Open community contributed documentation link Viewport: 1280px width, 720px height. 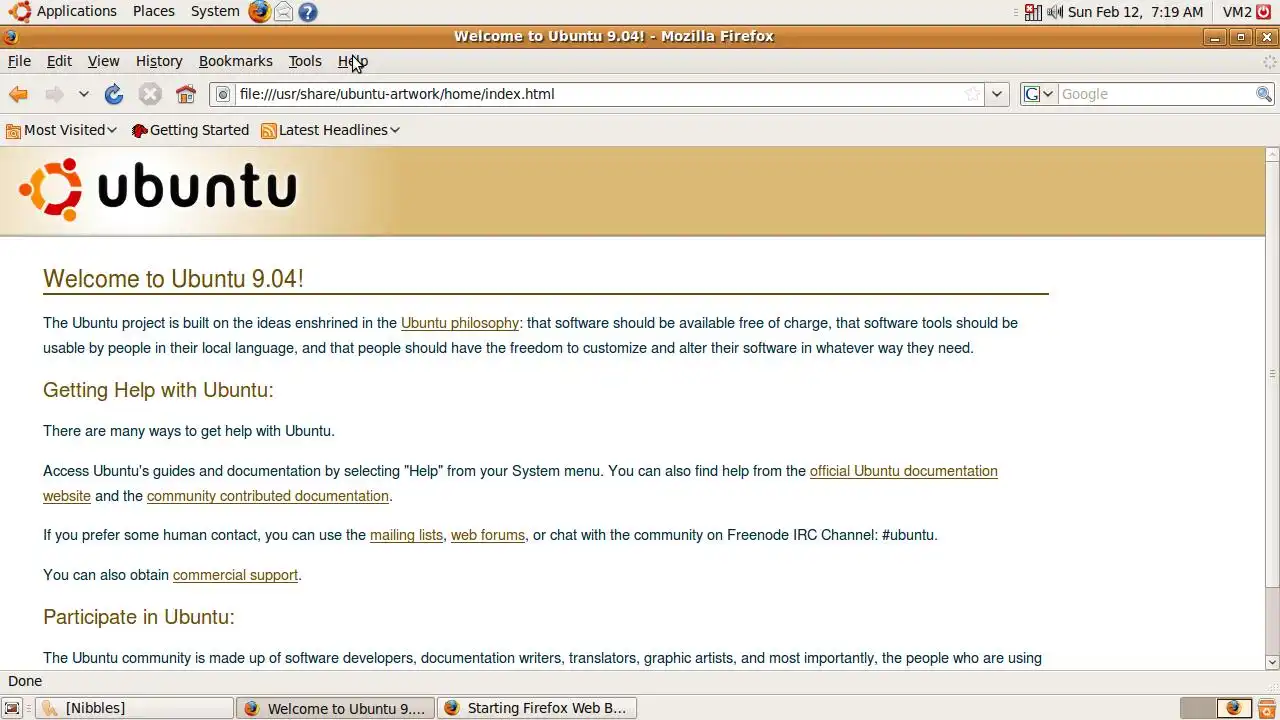click(267, 496)
